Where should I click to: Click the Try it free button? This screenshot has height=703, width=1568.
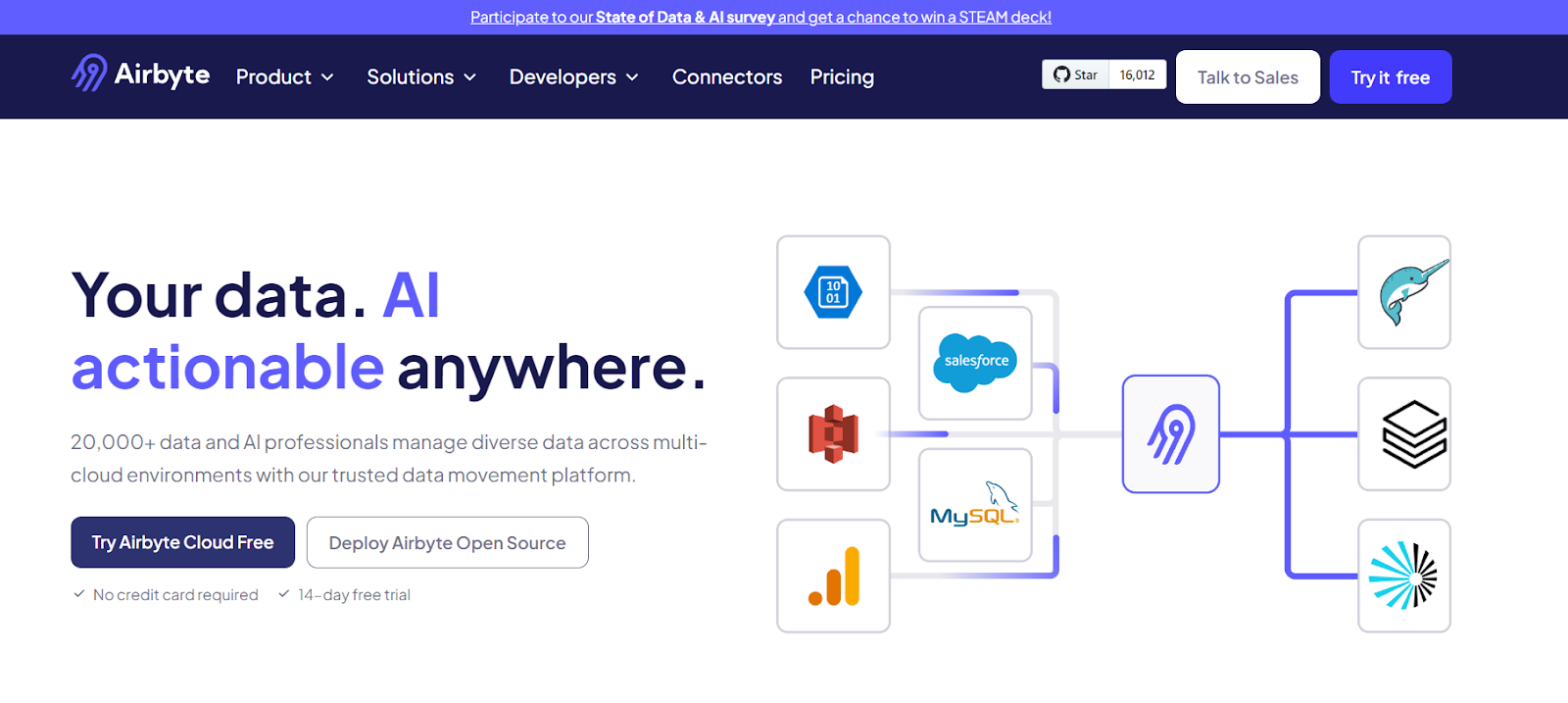coord(1391,76)
